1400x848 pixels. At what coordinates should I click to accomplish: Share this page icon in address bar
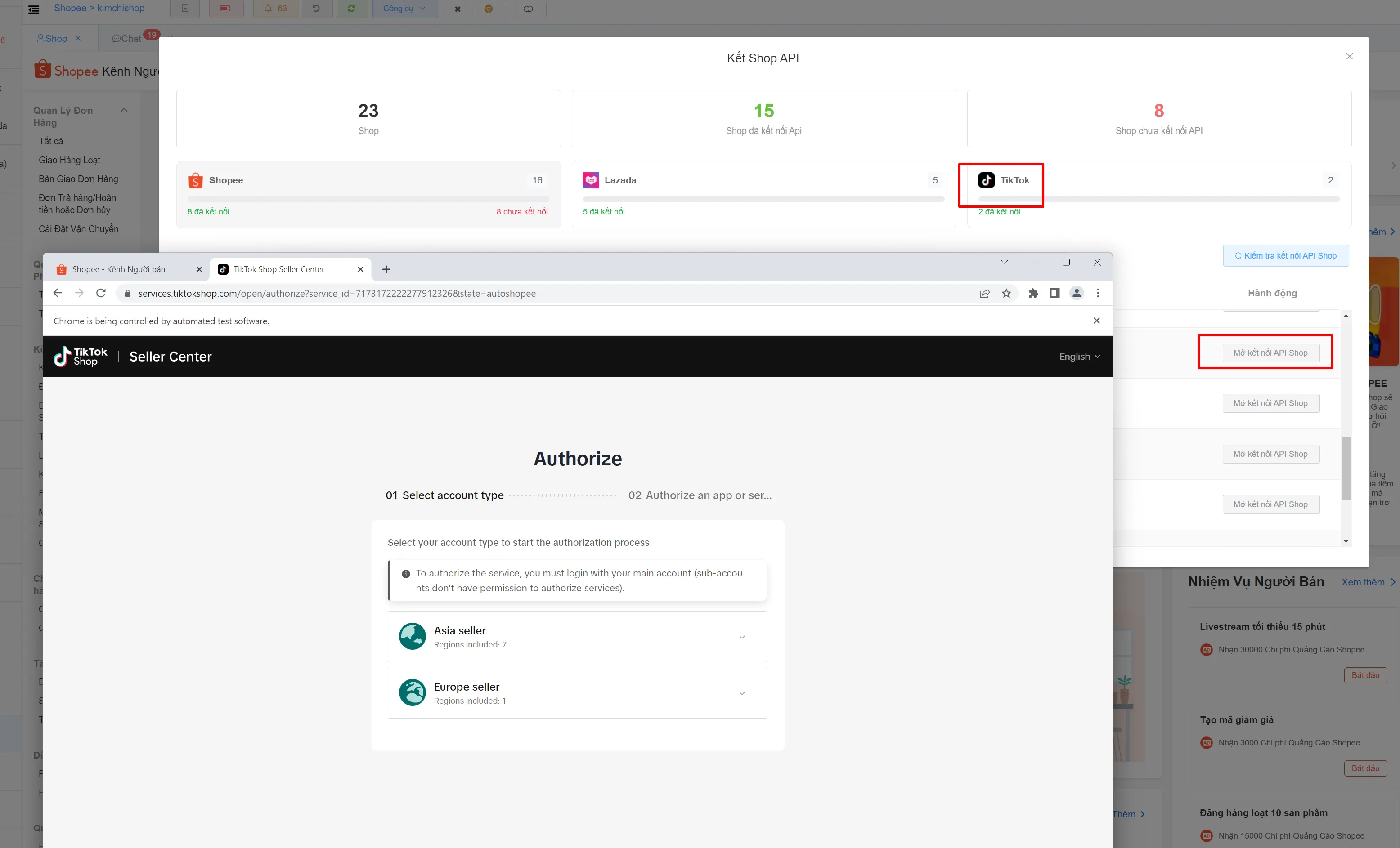(985, 293)
